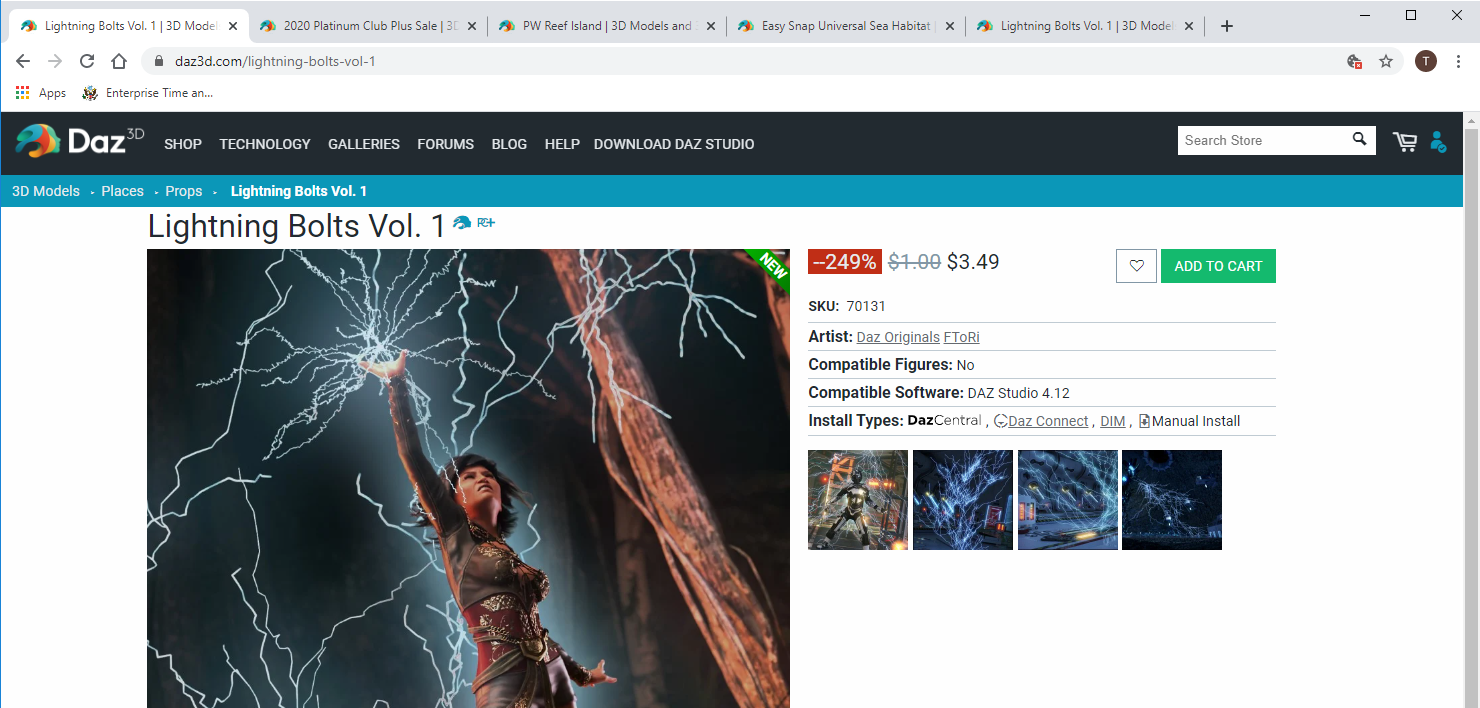Switch to last Lightning Bolts Vol. 1 tab

1083,26
